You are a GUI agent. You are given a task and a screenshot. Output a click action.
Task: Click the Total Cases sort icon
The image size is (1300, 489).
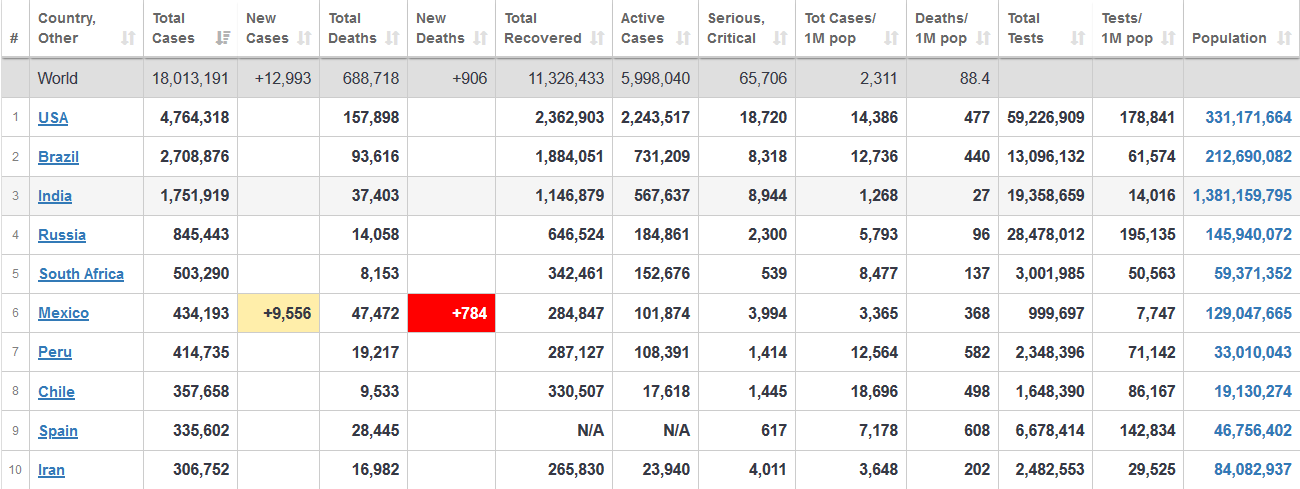point(223,38)
